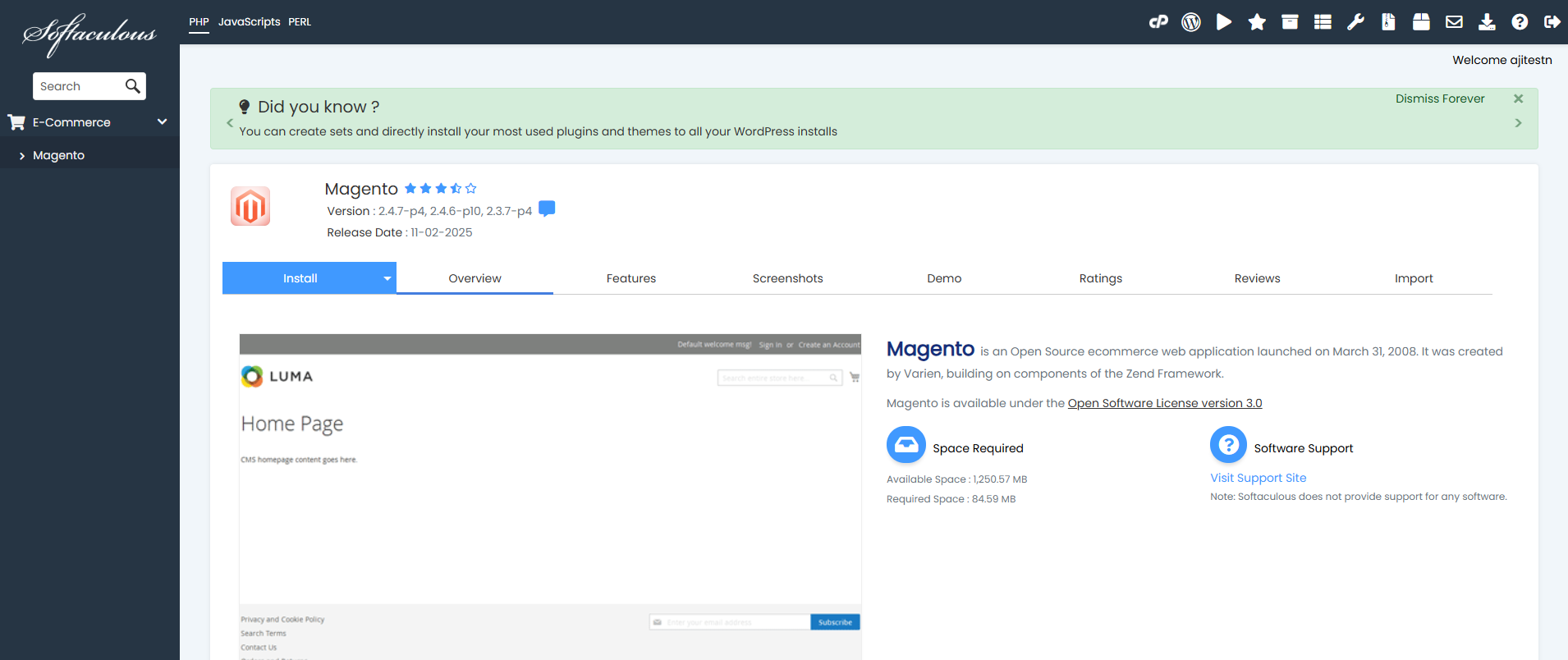
Task: Click the zip file backups icon
Action: pos(1388,22)
